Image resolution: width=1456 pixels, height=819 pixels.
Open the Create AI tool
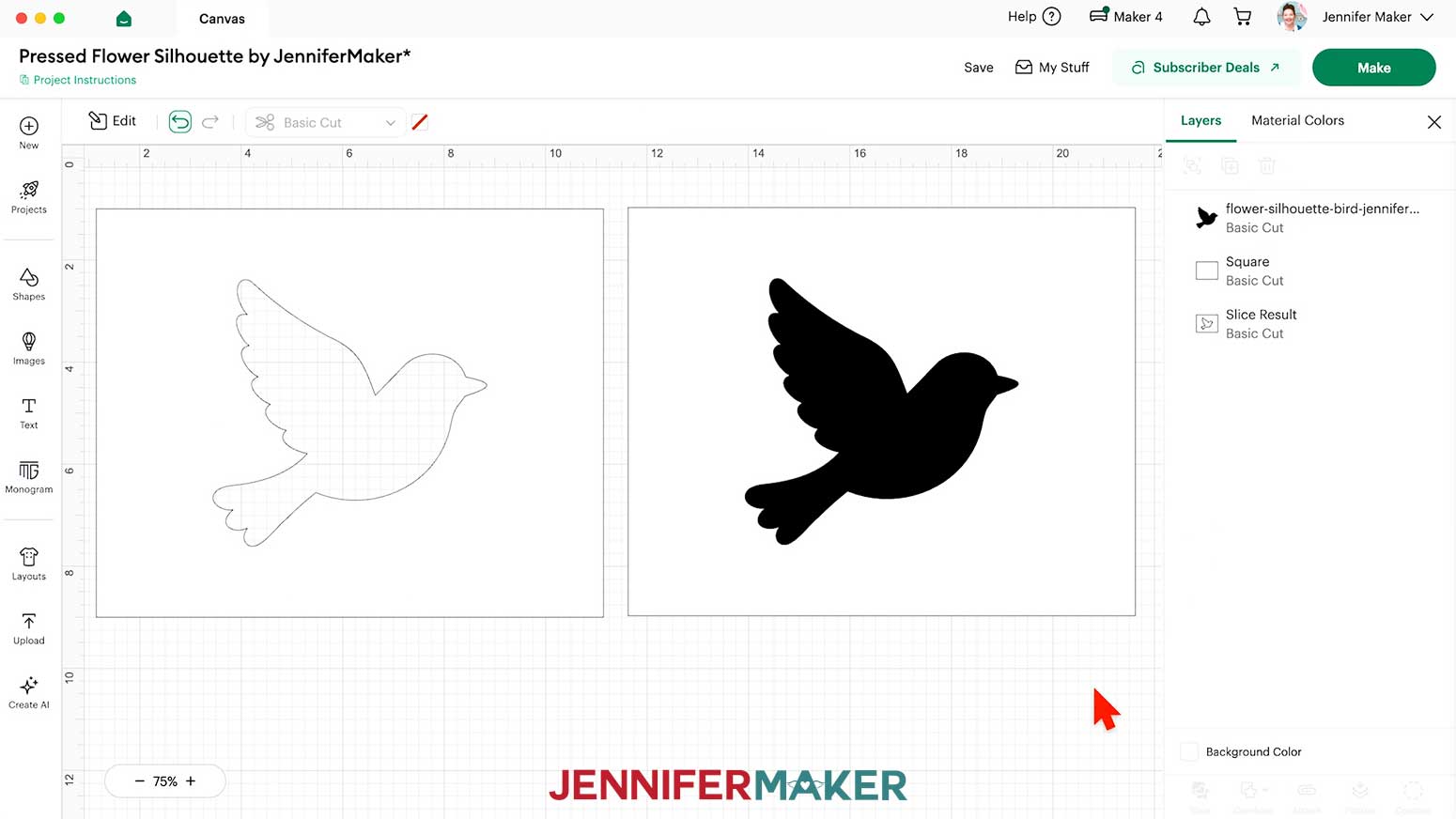click(29, 692)
